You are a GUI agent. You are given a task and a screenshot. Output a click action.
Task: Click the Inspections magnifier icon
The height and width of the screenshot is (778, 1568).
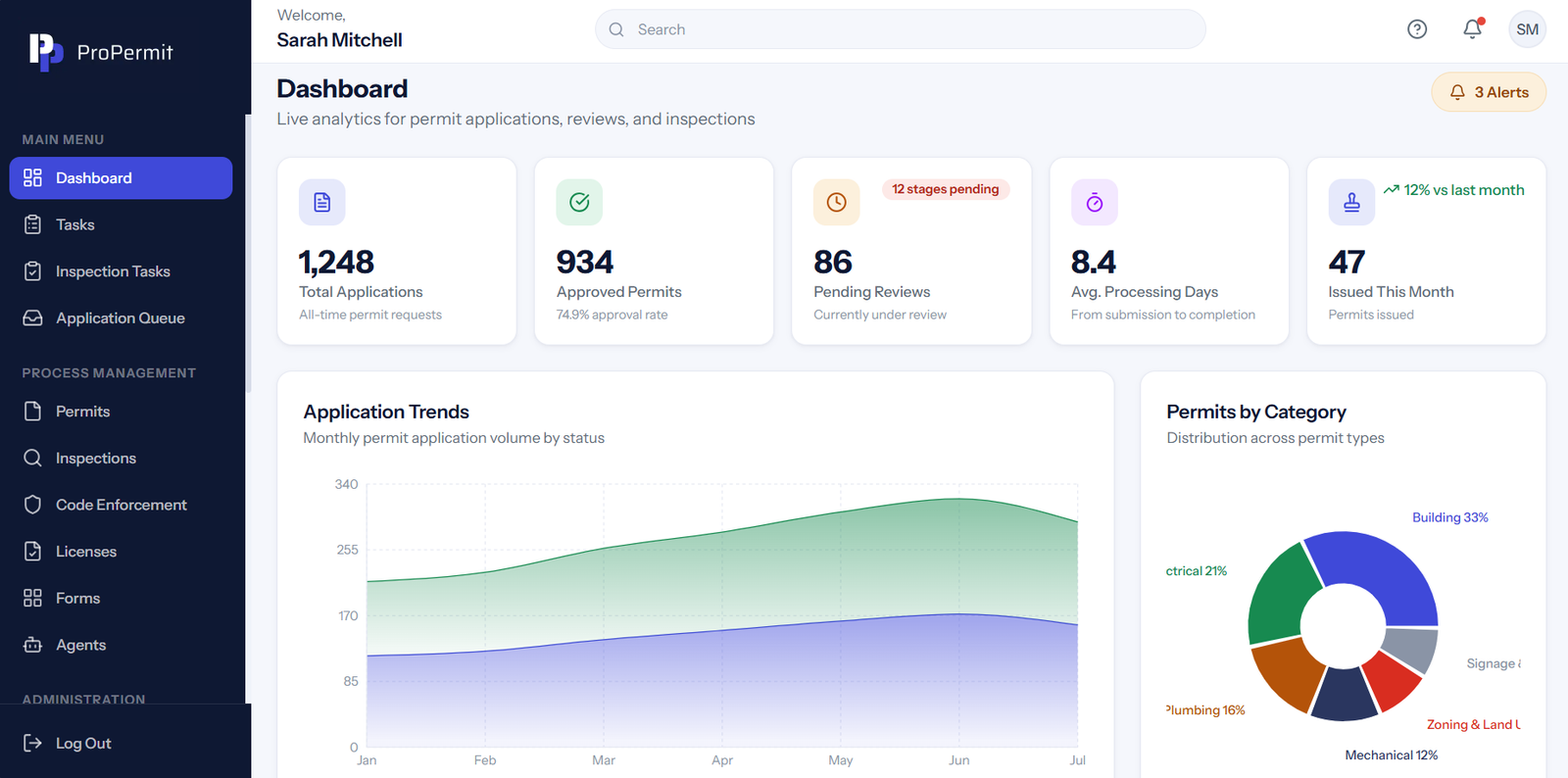pyautogui.click(x=32, y=458)
